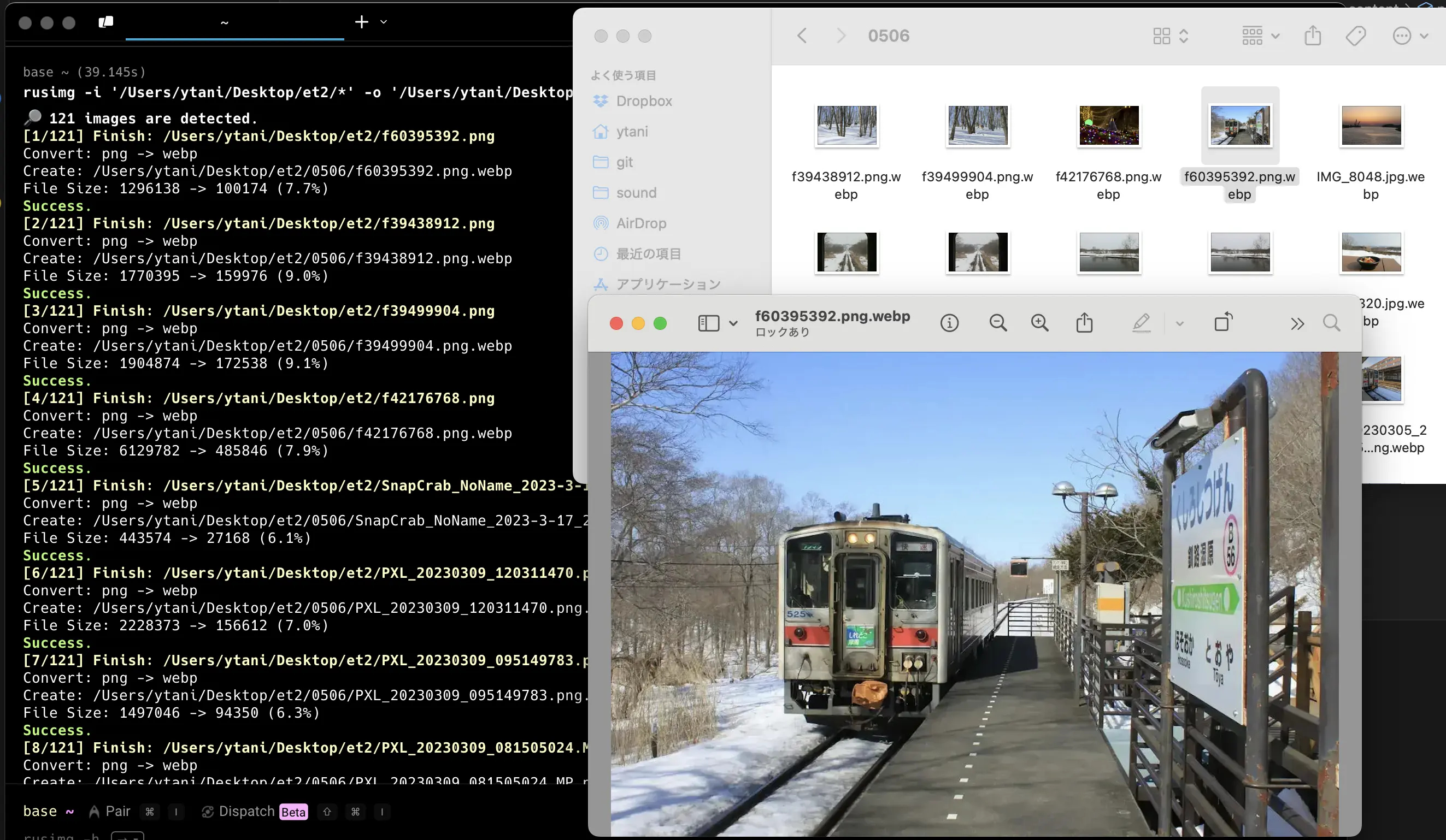This screenshot has height=840, width=1446.
Task: Click the Preview title f60395392.png.webp
Action: click(x=832, y=316)
